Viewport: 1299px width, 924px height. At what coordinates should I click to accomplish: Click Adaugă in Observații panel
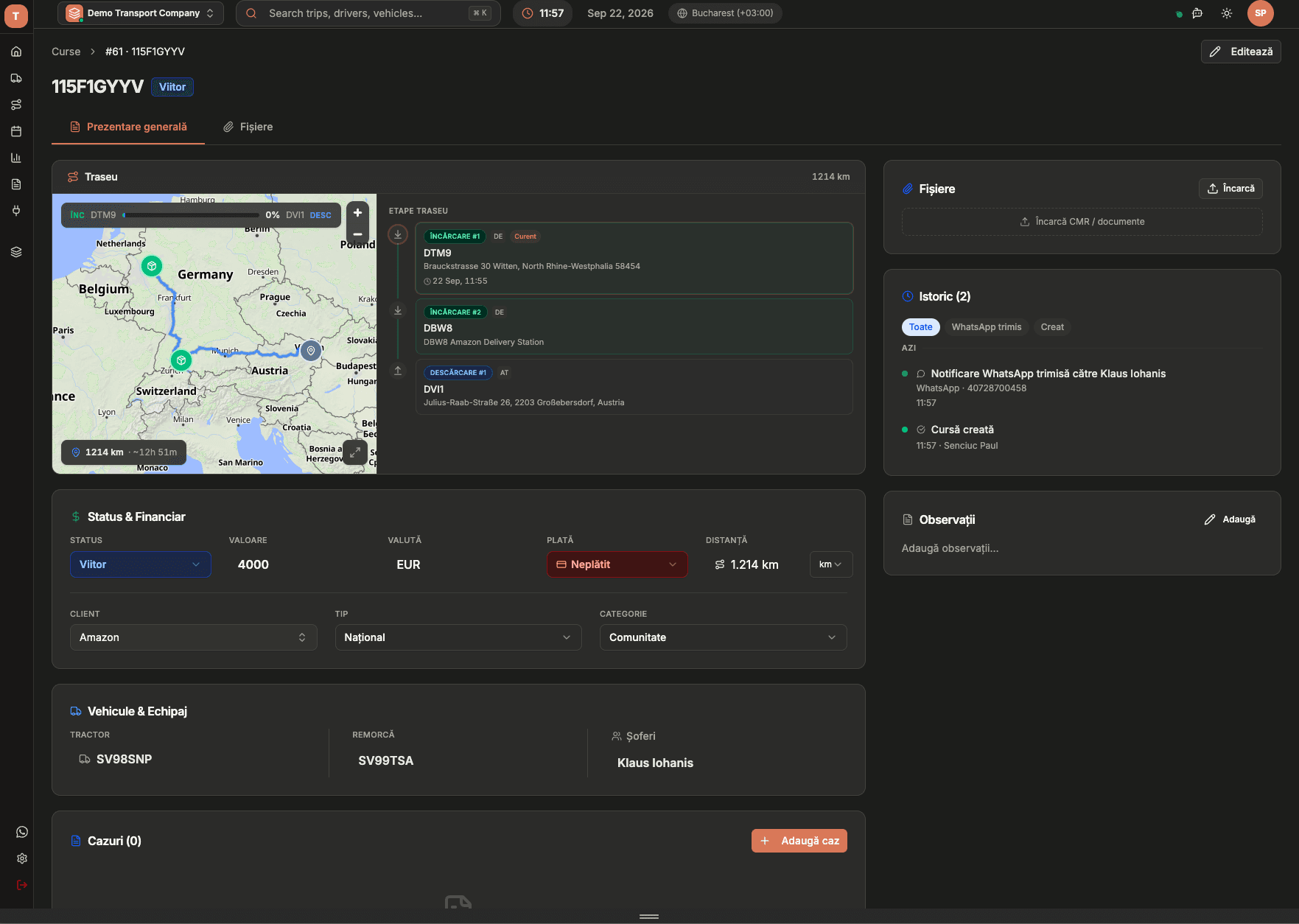1230,519
